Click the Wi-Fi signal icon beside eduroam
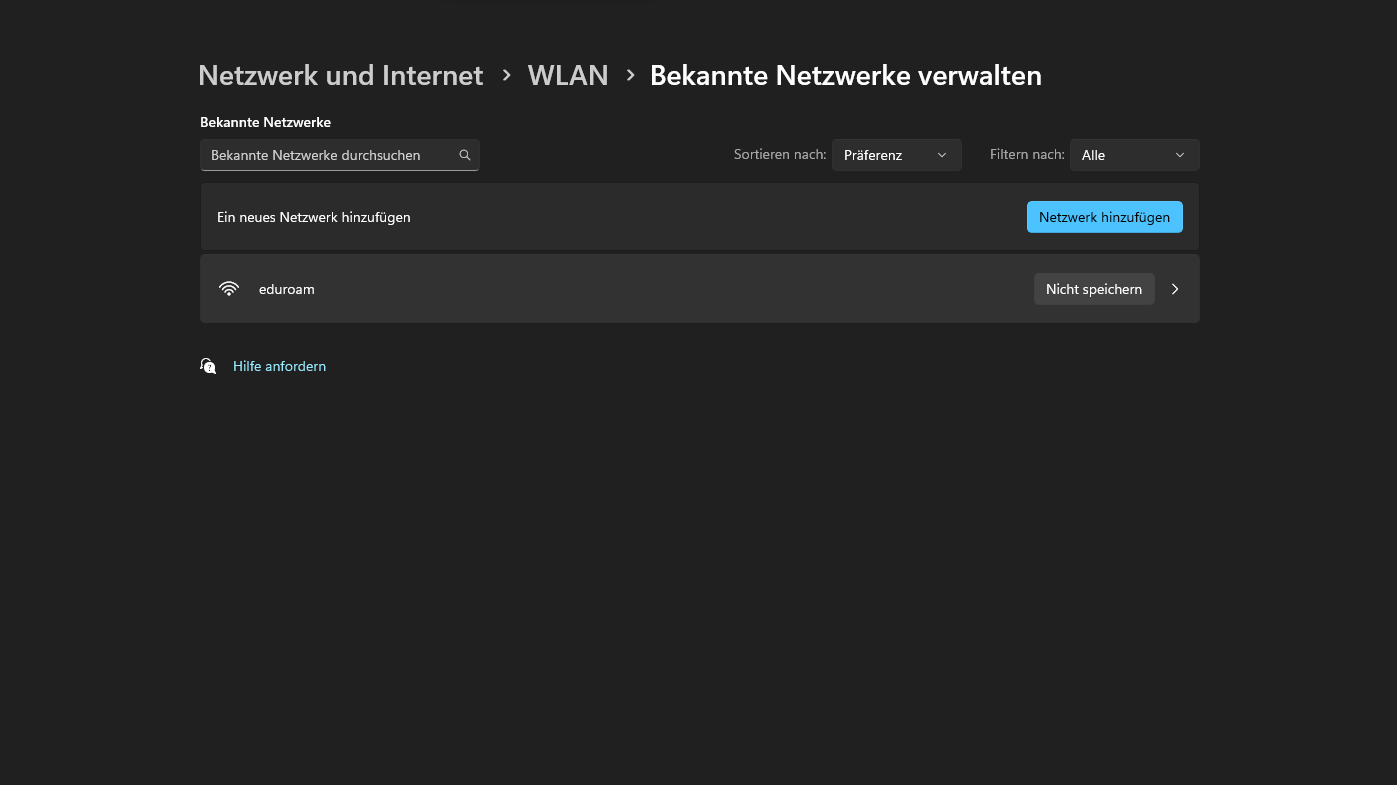Image resolution: width=1397 pixels, height=785 pixels. [229, 289]
